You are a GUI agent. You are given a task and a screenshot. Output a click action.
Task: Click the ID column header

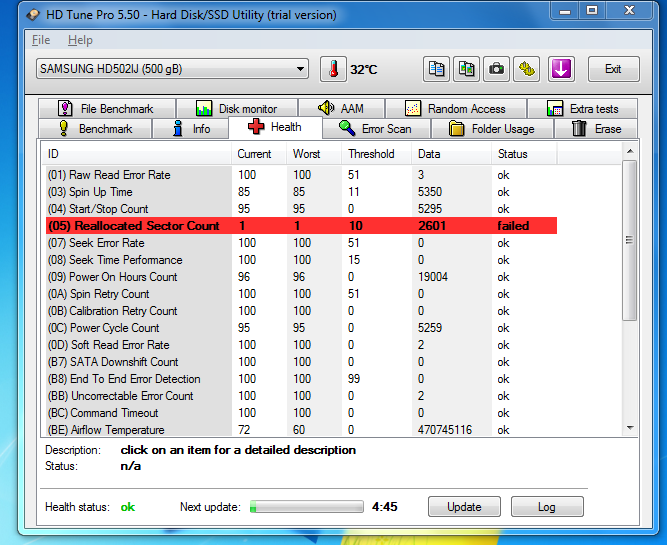click(137, 154)
